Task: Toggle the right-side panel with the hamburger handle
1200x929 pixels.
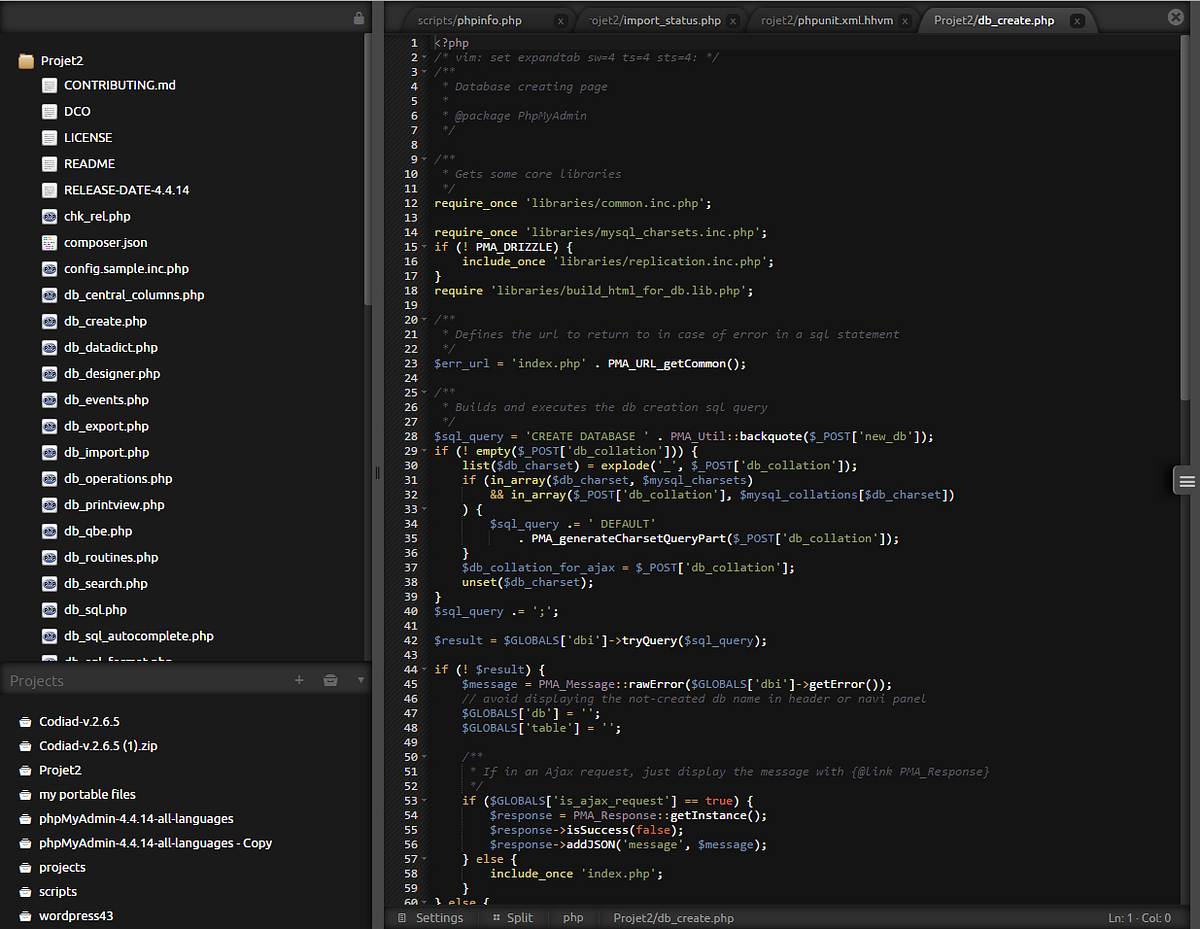Action: 1186,480
